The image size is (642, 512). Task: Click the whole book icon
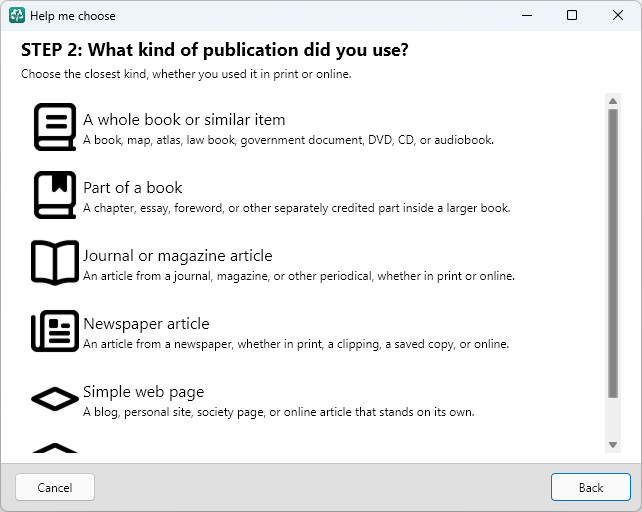click(x=55, y=127)
